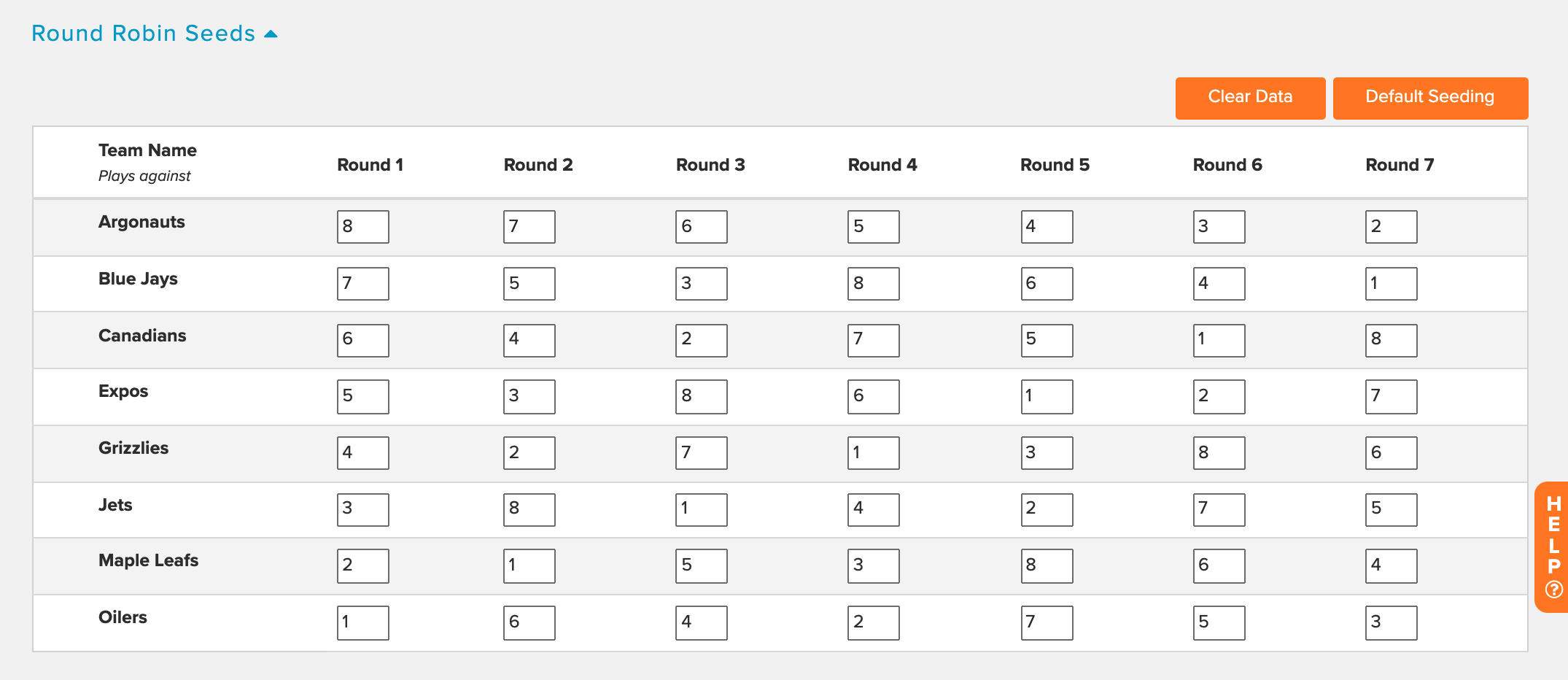
Task: Select Argonauts Round 7 seed field
Action: [x=1392, y=227]
